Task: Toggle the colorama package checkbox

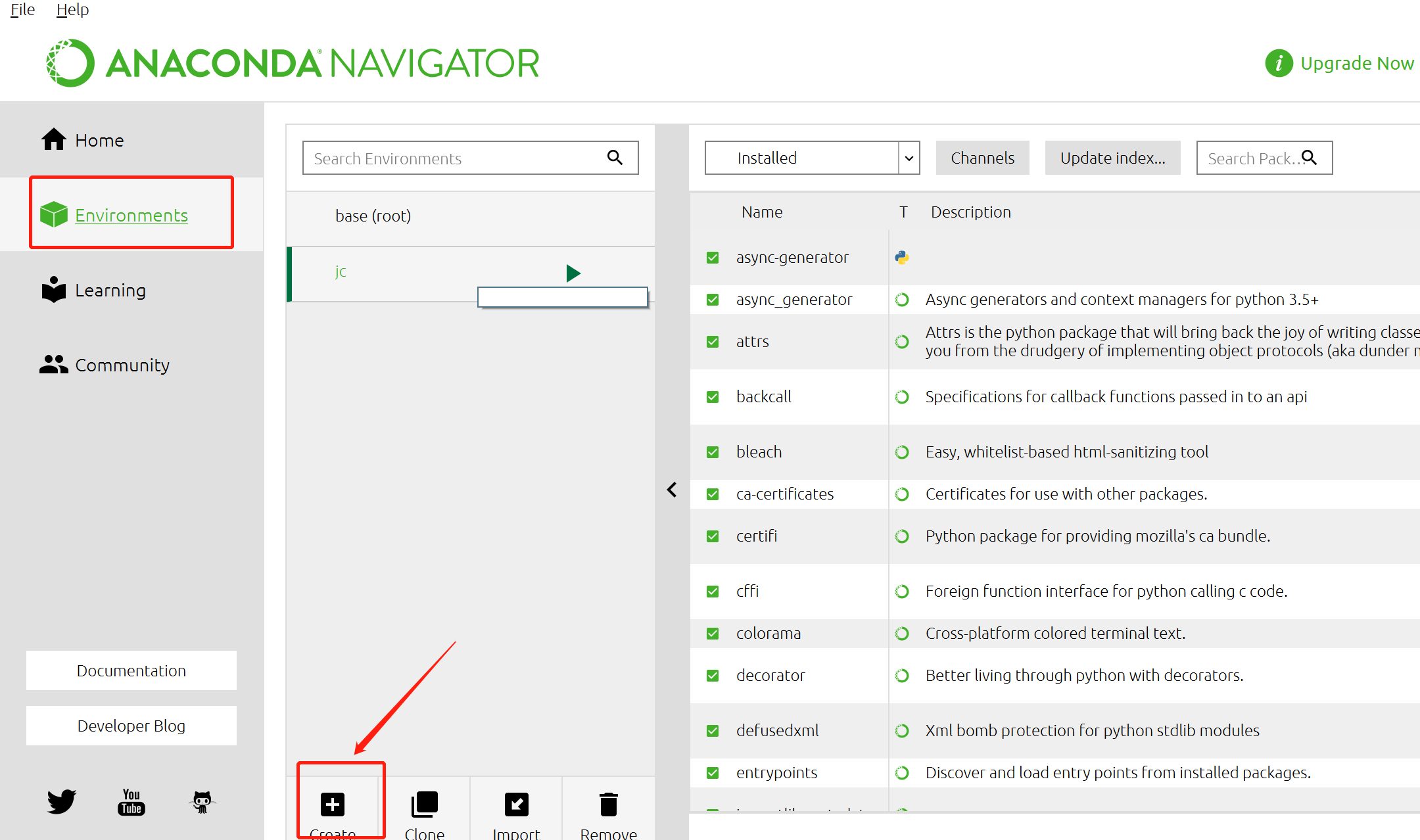Action: (x=713, y=634)
